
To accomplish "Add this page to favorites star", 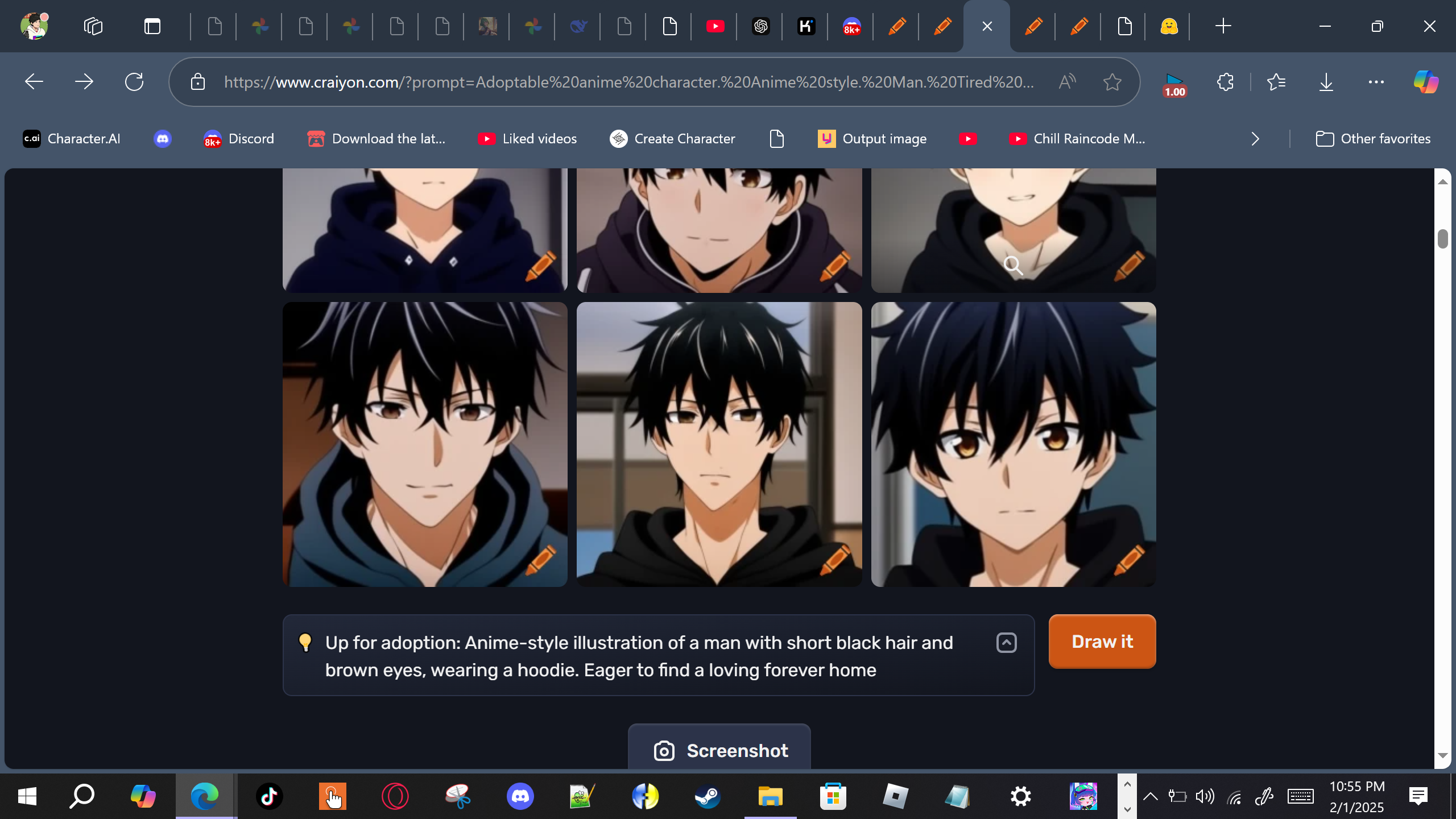I will pyautogui.click(x=1112, y=82).
